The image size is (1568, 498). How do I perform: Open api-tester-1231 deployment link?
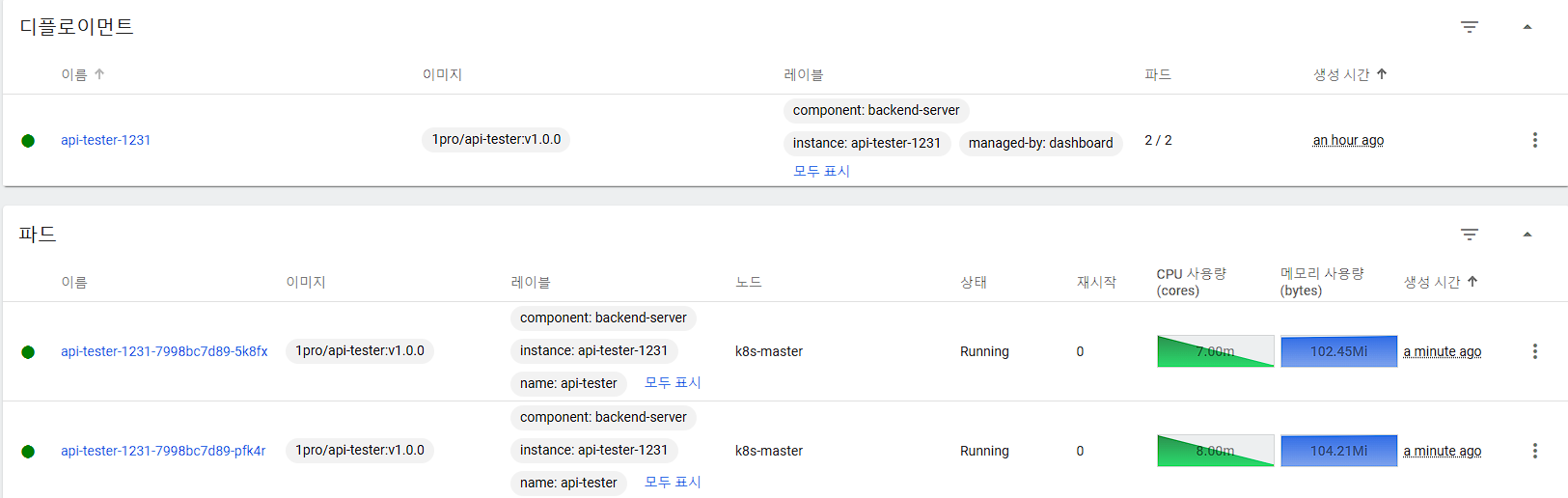[x=105, y=140]
